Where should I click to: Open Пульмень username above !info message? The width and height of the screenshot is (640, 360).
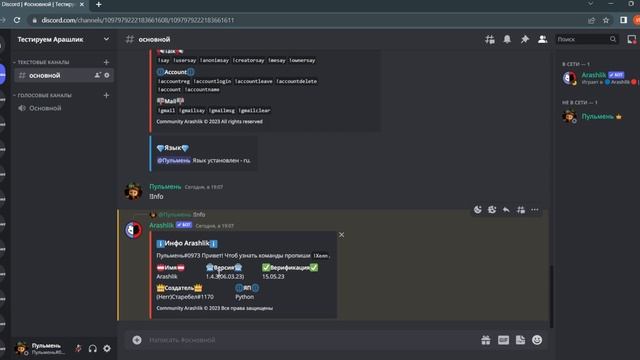[165, 187]
